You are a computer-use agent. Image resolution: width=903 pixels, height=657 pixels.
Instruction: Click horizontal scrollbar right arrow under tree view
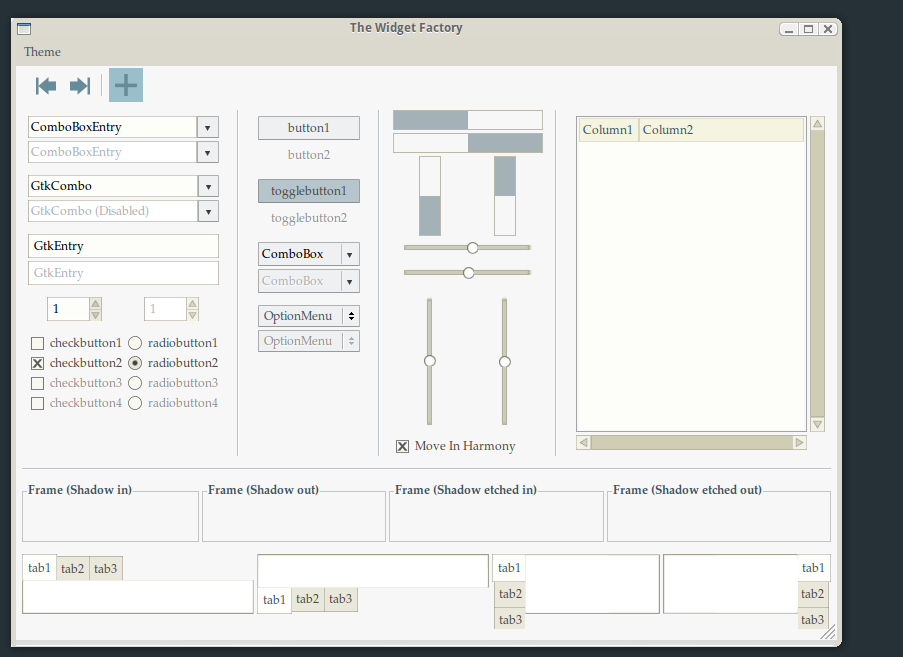click(x=799, y=442)
